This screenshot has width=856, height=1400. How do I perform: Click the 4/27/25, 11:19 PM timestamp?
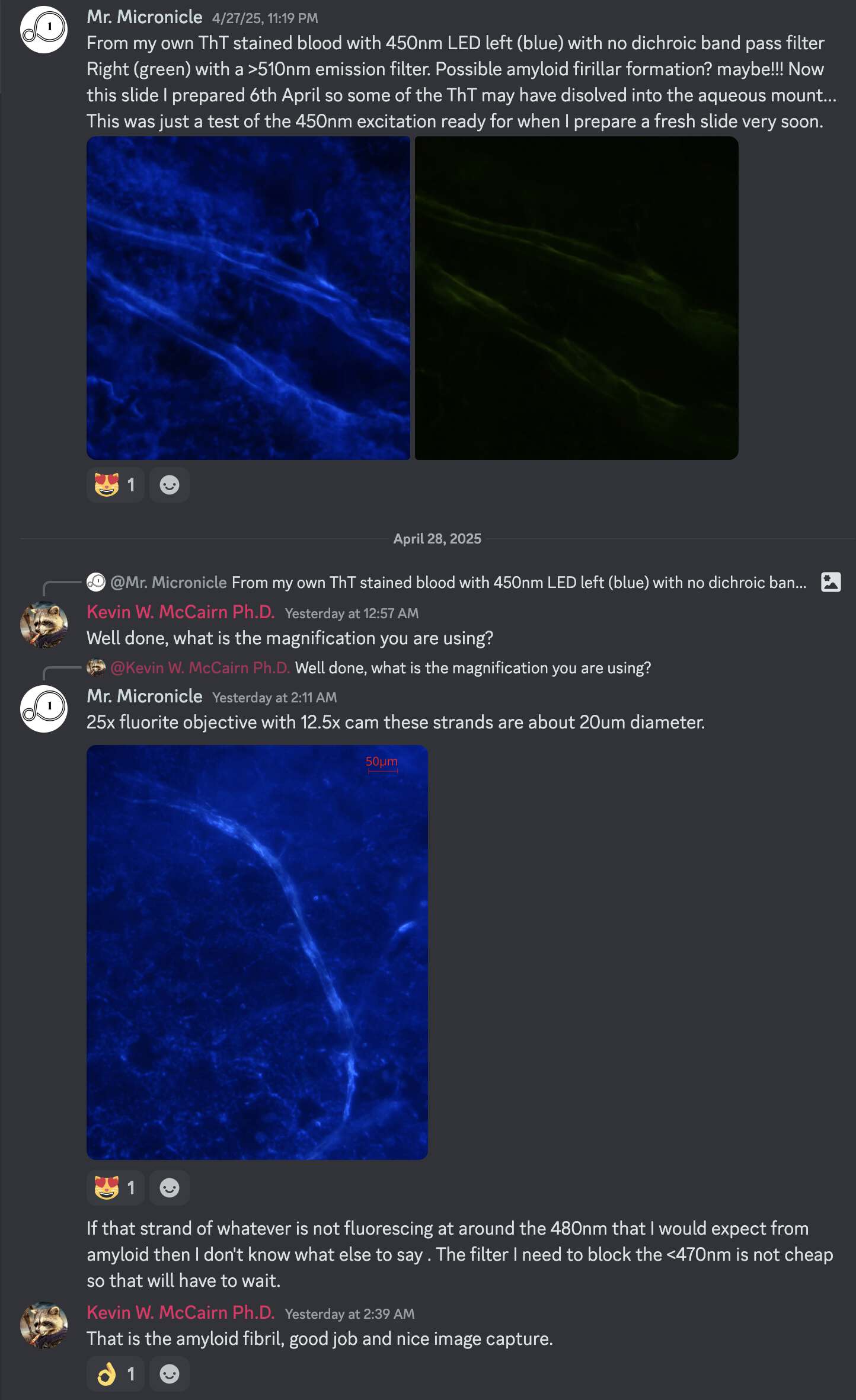point(265,18)
